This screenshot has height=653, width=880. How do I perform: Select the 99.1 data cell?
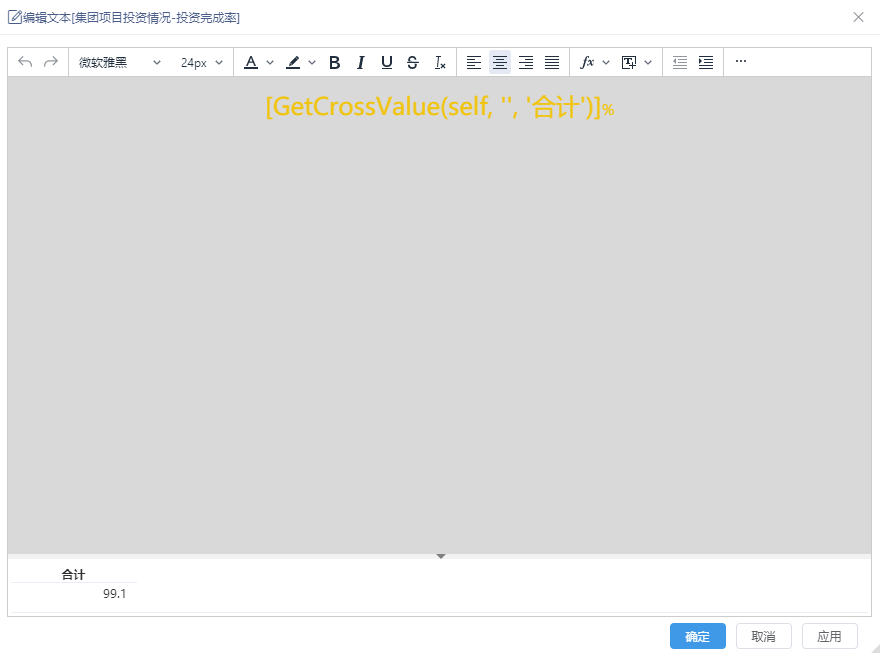coord(114,594)
